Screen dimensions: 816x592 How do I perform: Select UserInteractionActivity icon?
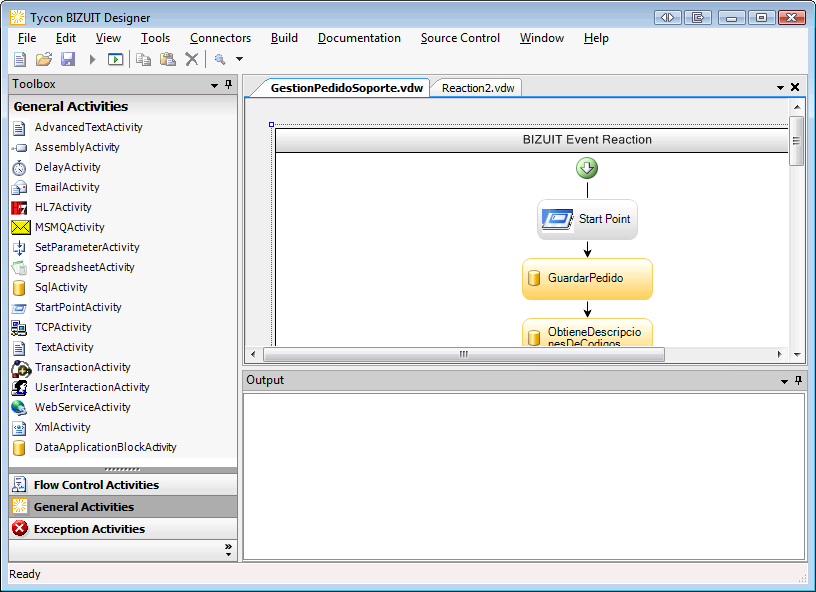(x=19, y=388)
